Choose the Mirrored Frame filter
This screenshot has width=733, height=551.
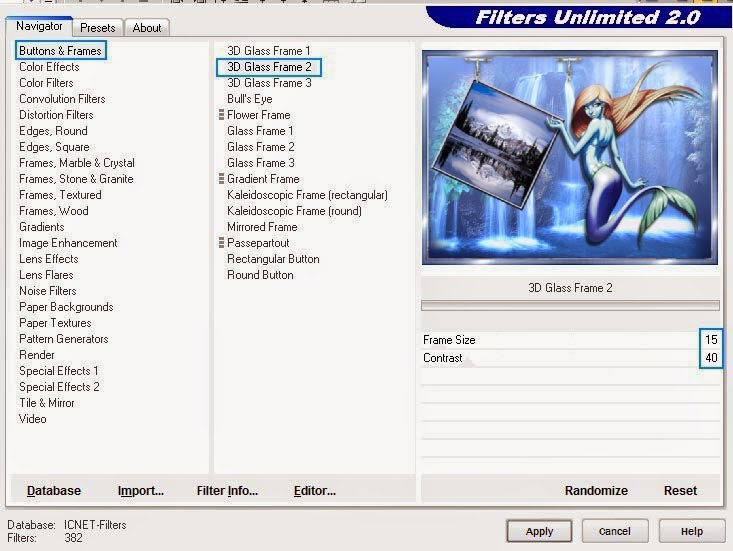pos(262,227)
